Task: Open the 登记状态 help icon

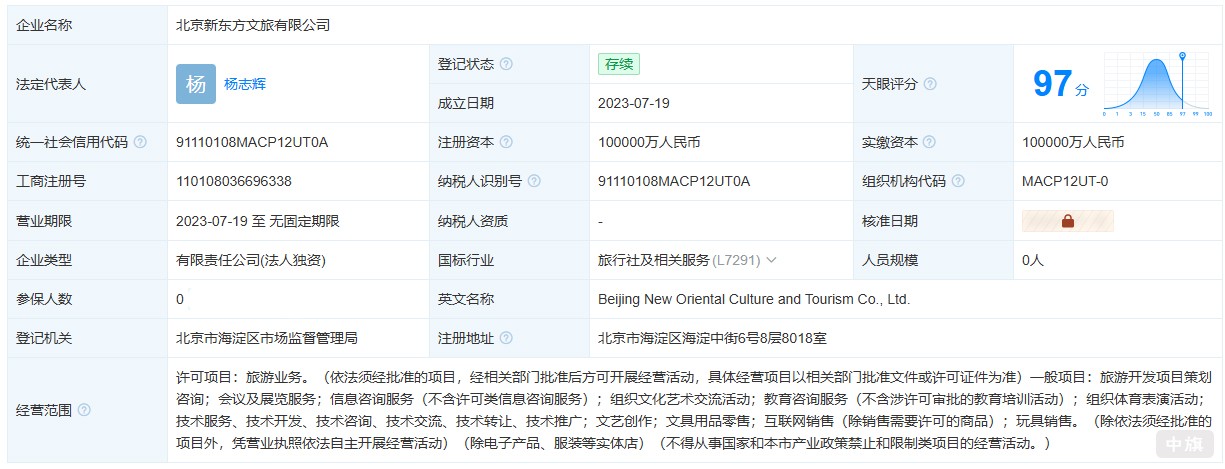Action: coord(506,64)
